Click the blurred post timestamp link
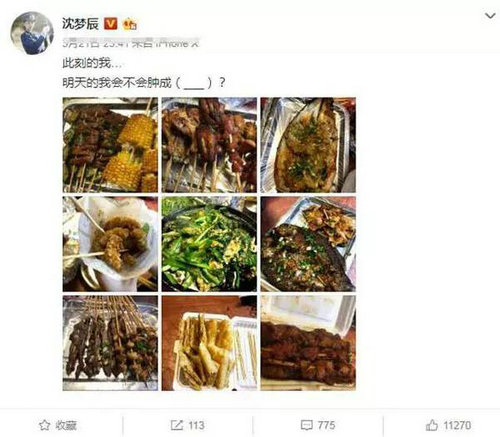The height and width of the screenshot is (437, 500). [x=131, y=43]
